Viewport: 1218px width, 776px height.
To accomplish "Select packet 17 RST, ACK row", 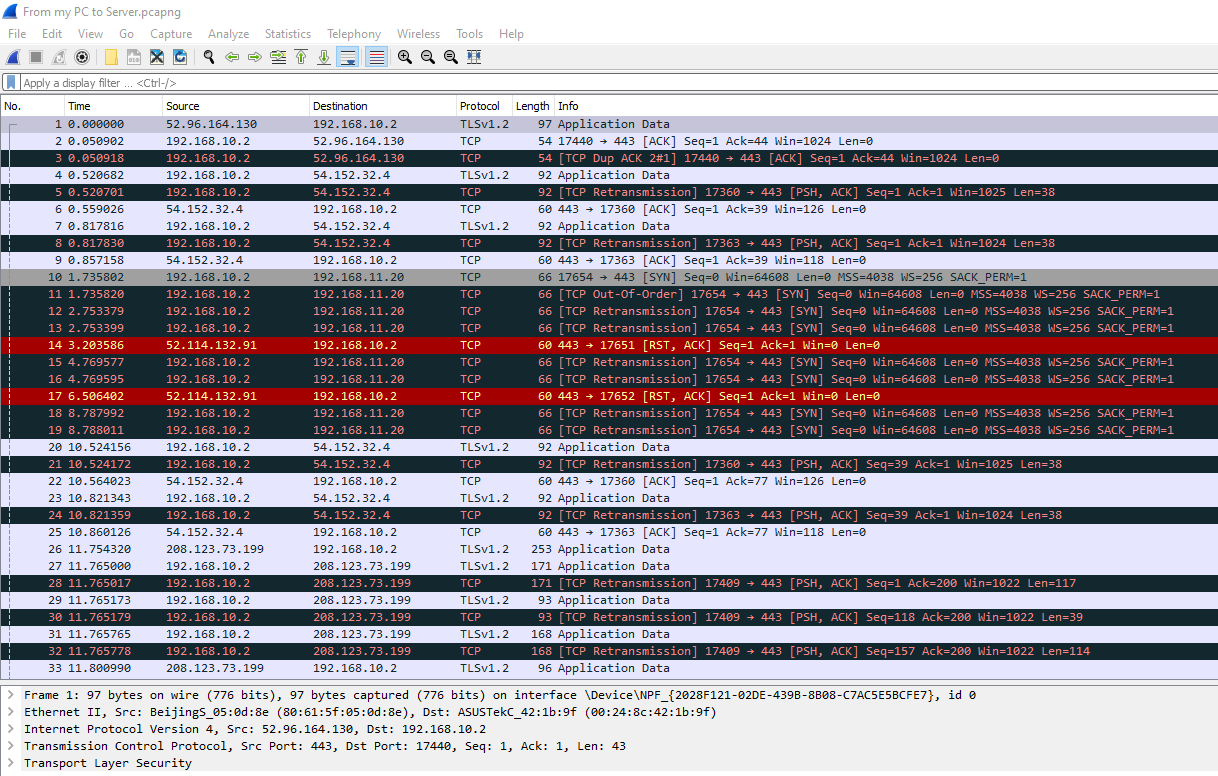I will (609, 396).
